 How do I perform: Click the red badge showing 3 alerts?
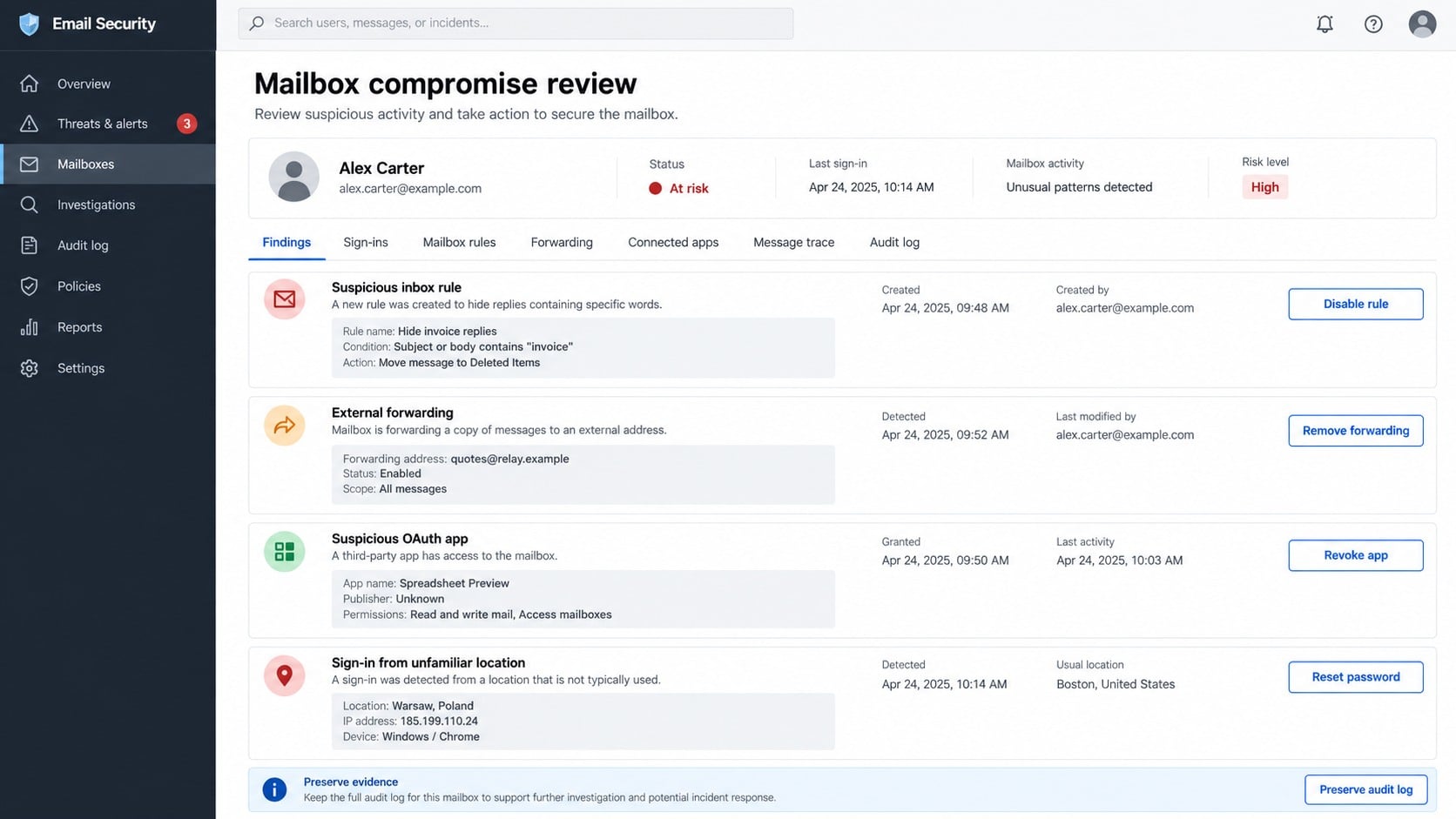(x=186, y=124)
